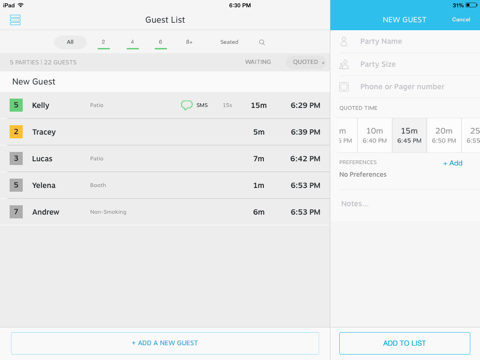
Task: Filter guest list by 8+ parties
Action: point(189,42)
